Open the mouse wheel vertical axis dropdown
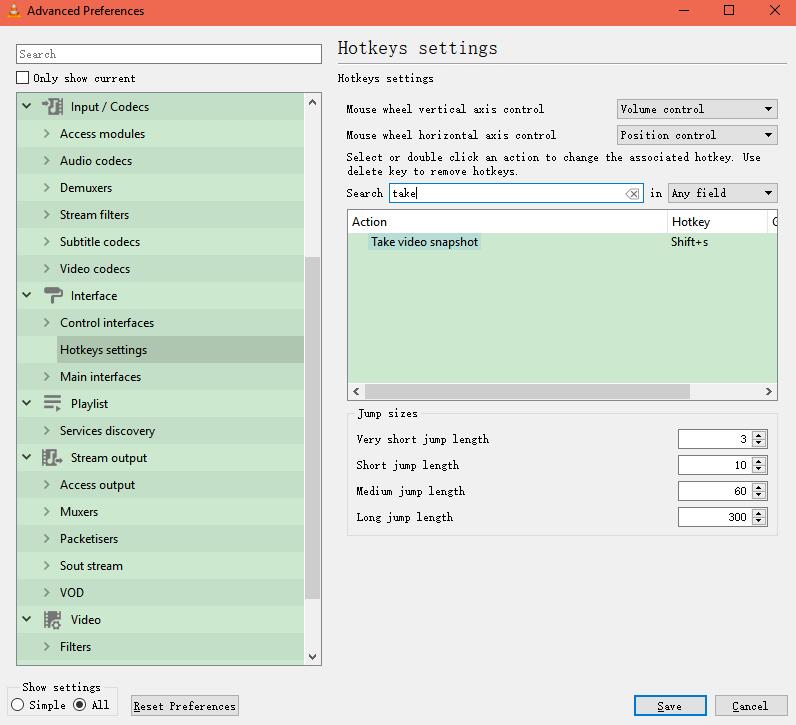Screen dimensions: 796x725 click(x=697, y=109)
